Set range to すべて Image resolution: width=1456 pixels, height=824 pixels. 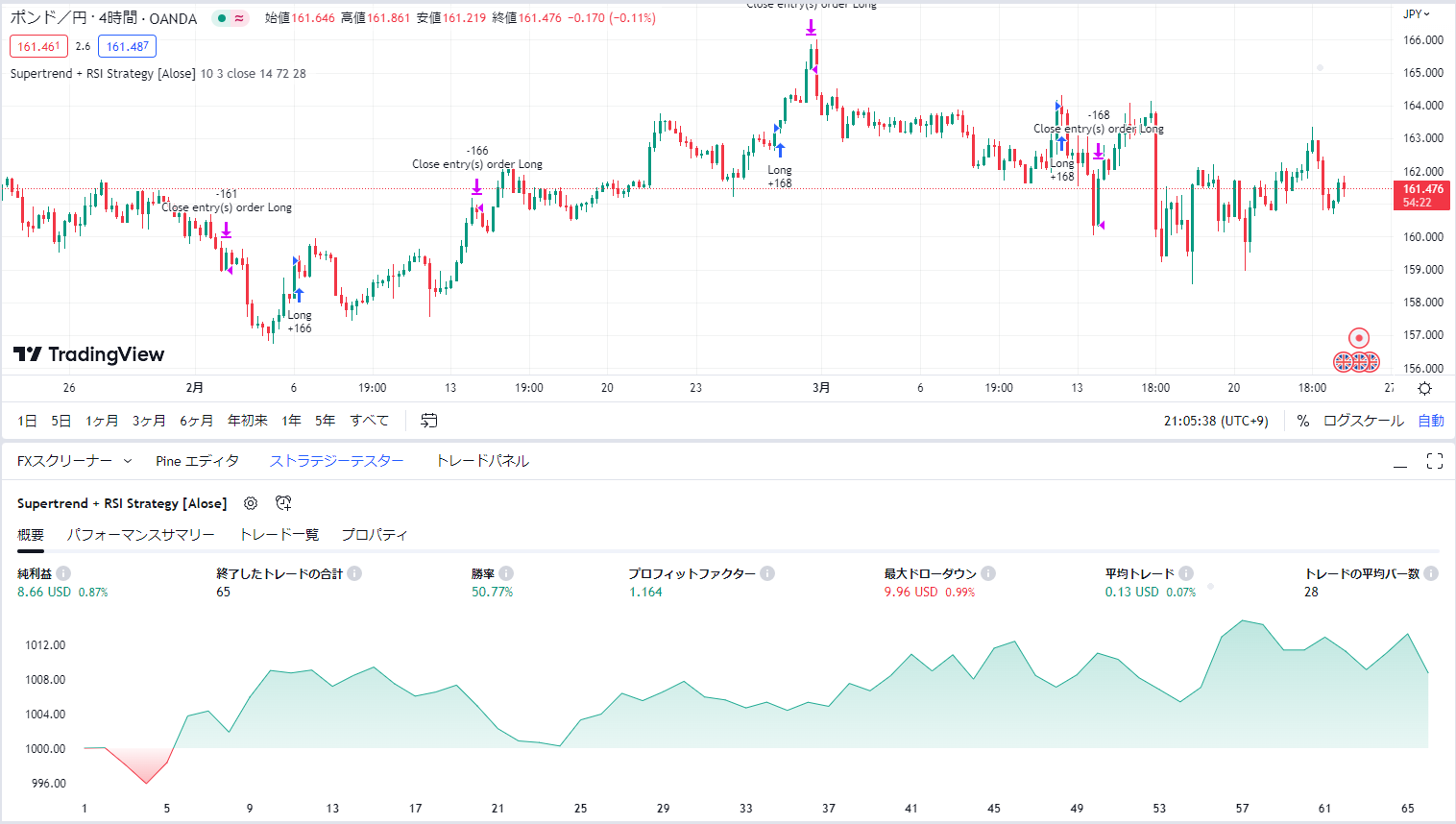[x=369, y=421]
